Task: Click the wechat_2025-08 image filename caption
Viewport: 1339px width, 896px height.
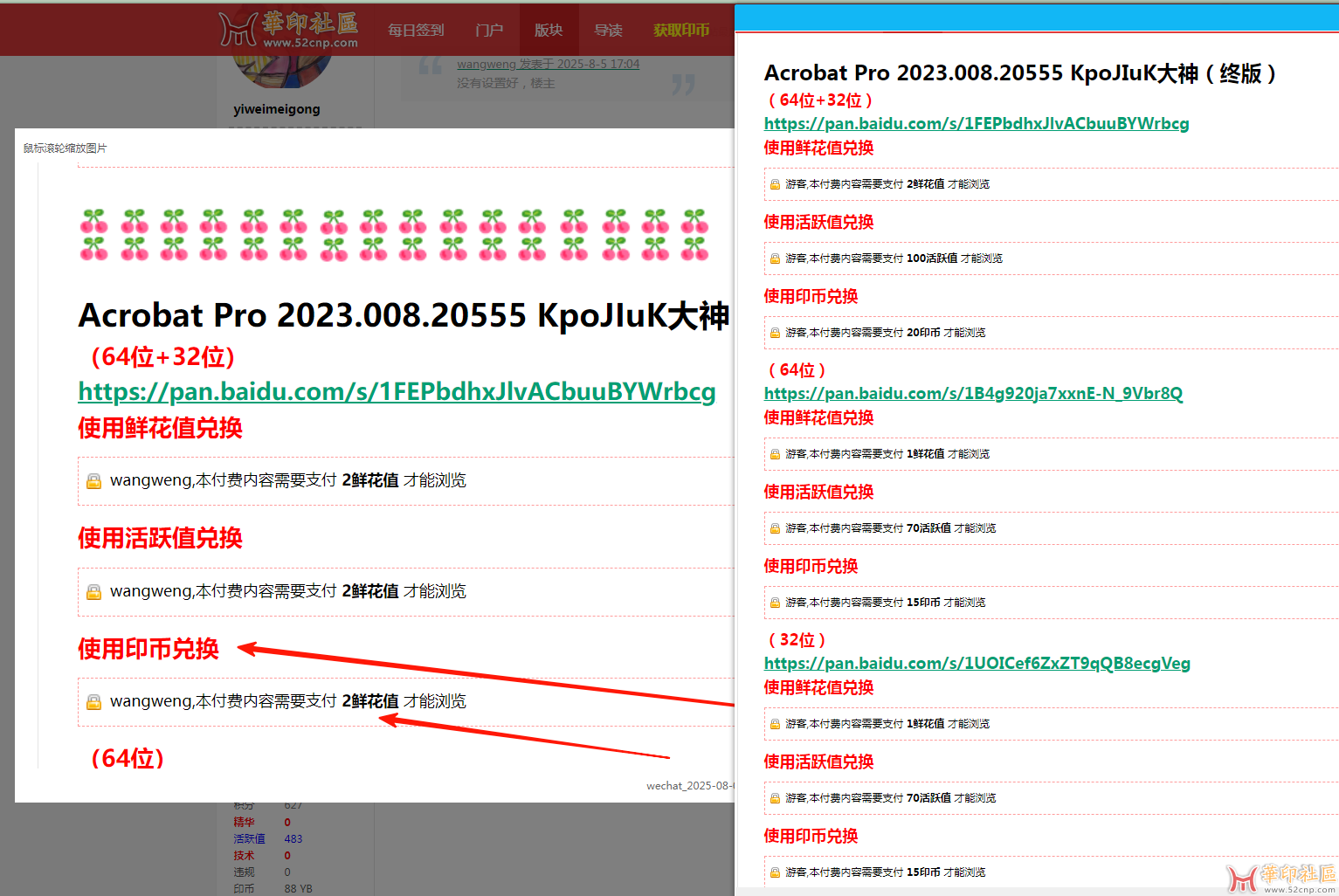Action: tap(690, 786)
